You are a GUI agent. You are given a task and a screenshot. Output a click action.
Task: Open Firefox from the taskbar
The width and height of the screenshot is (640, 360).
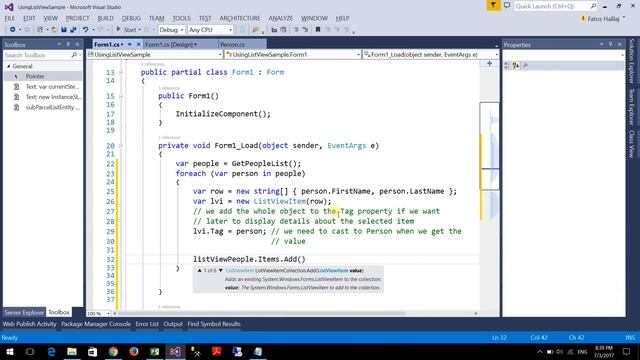(x=133, y=351)
